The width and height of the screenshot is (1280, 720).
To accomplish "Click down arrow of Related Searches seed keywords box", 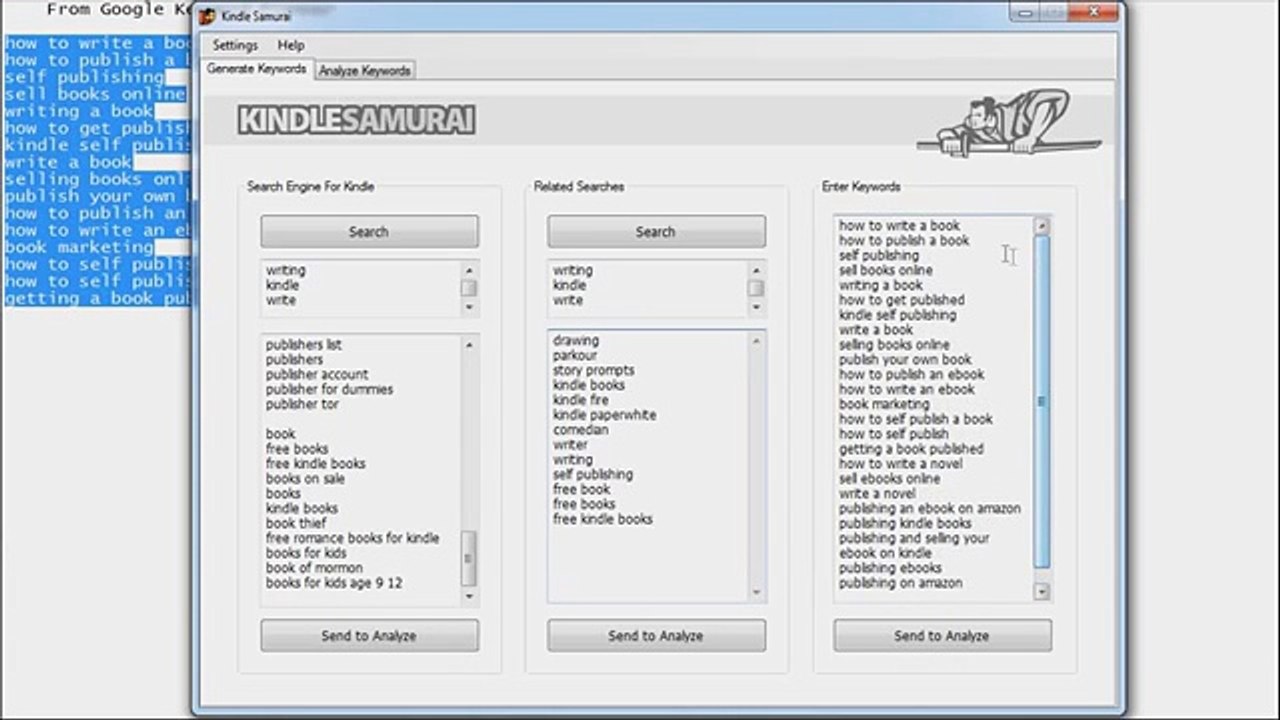I will (x=756, y=307).
